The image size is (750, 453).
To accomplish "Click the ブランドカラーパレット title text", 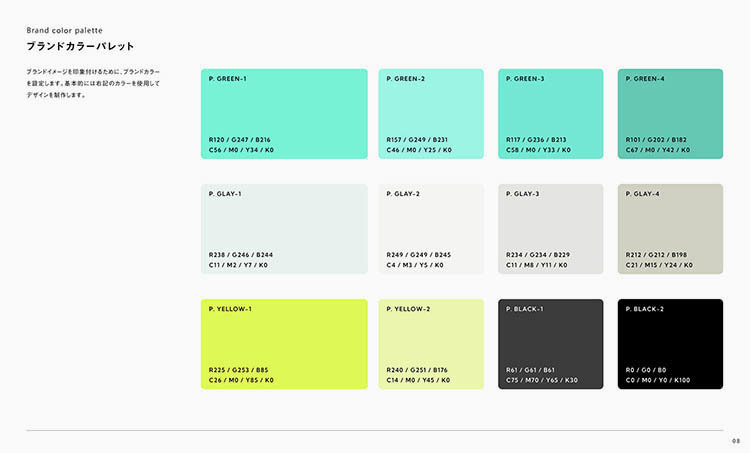I will click(x=80, y=47).
